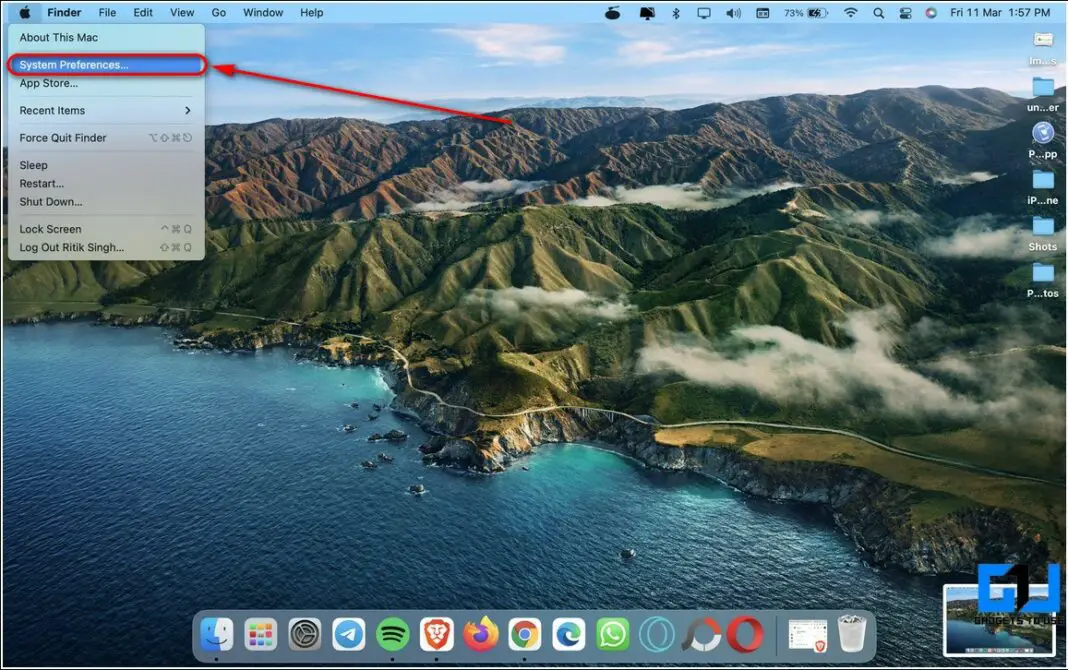Click the volume control in the menu bar

click(x=732, y=12)
